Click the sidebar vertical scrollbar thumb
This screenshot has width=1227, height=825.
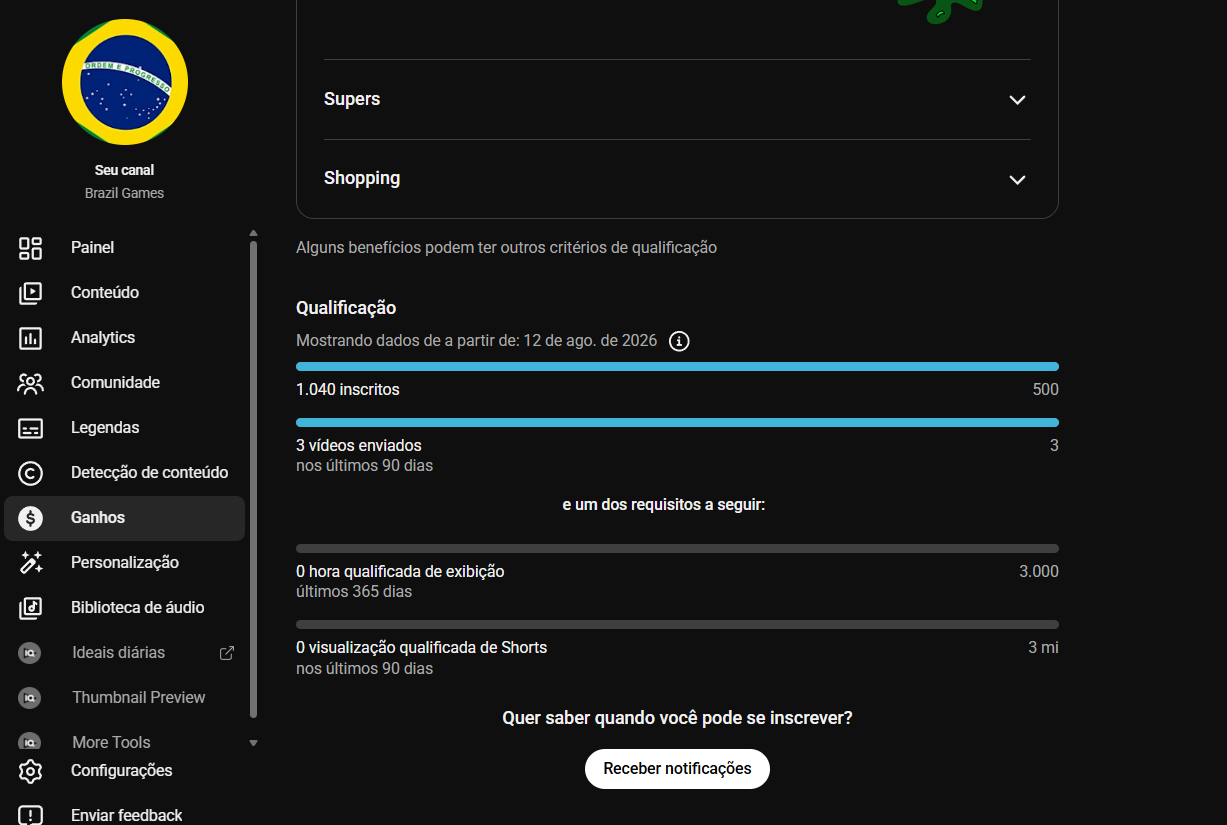click(253, 479)
